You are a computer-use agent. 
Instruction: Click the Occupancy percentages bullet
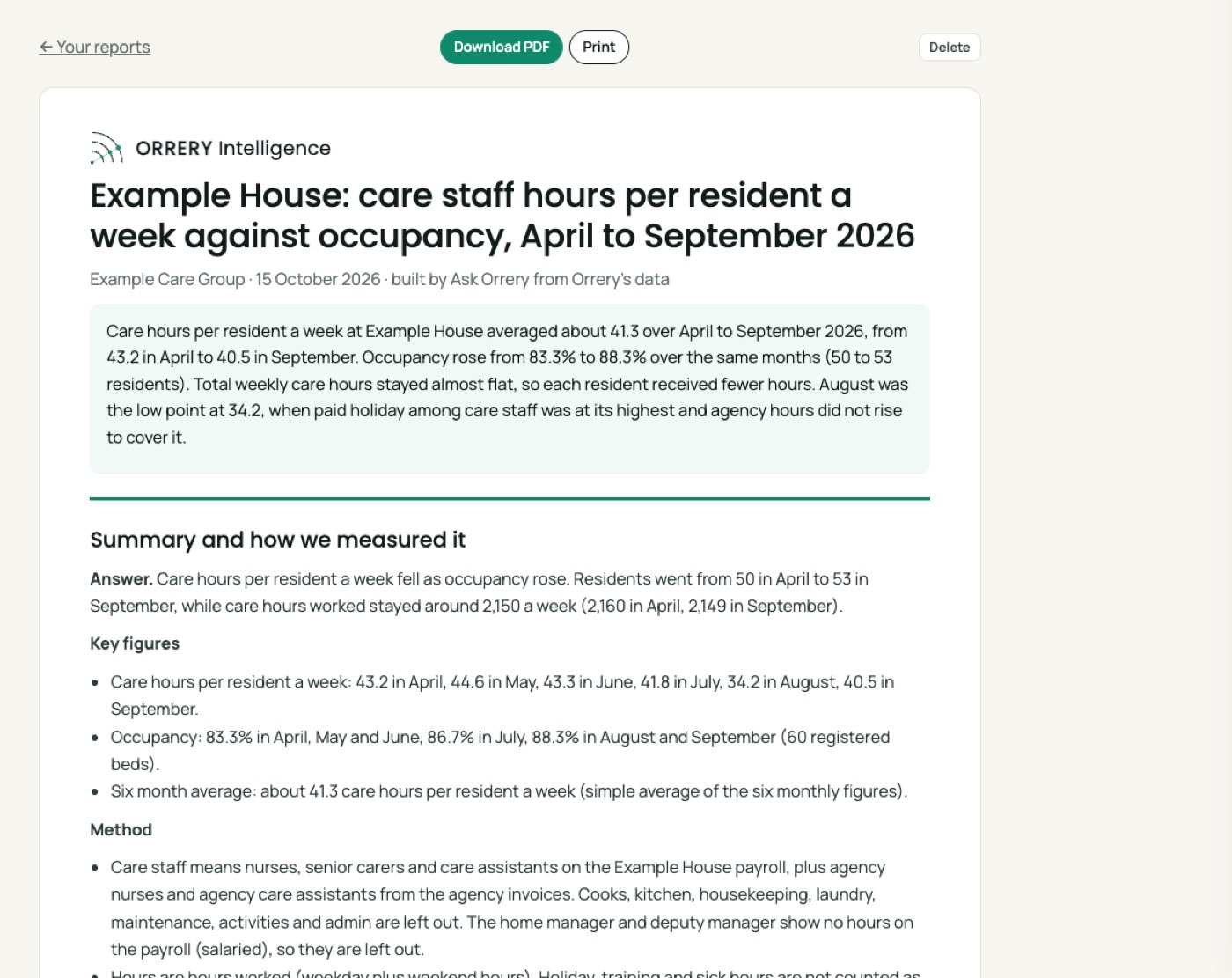(x=500, y=750)
